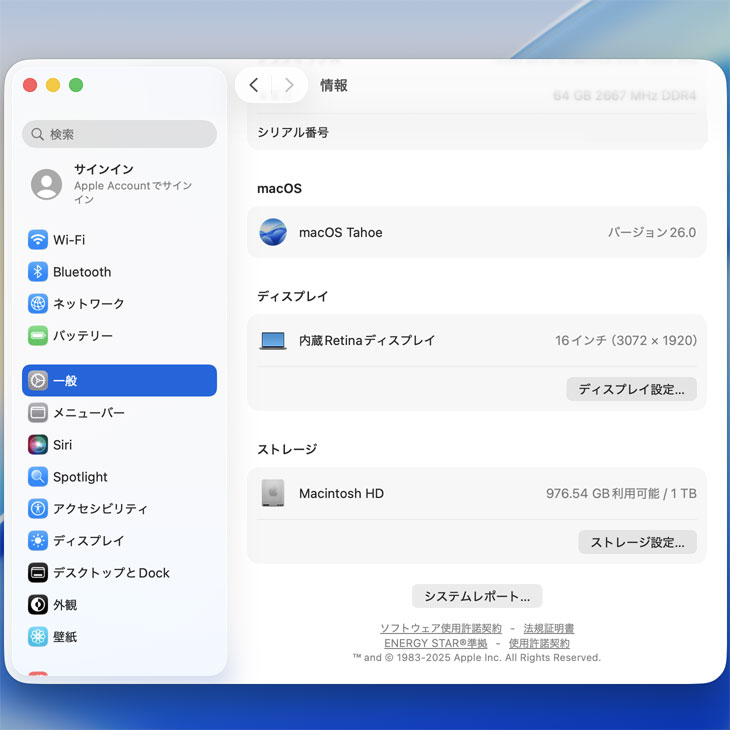Open the 壁紙 wallpaper icon
Screen dimensions: 730x730
(x=38, y=637)
